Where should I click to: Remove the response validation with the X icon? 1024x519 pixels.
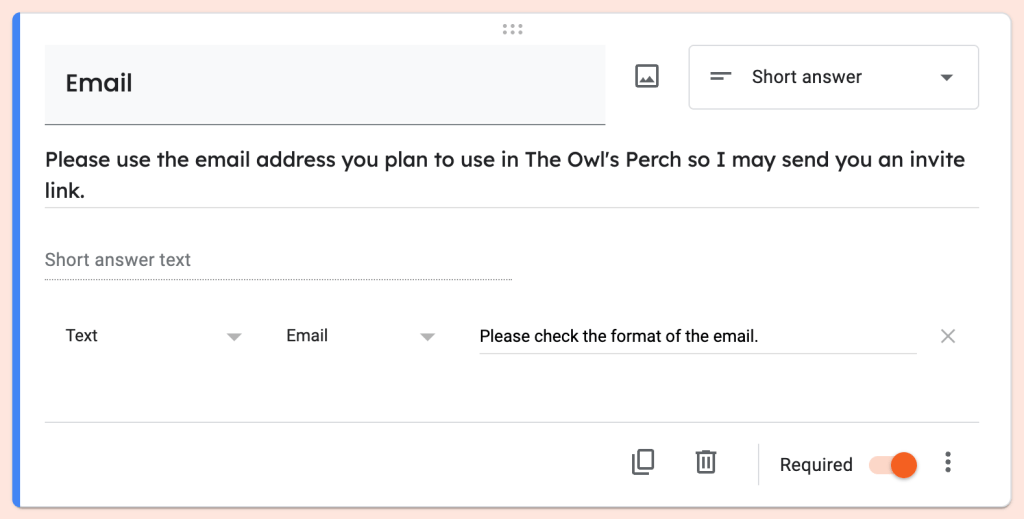pos(948,336)
